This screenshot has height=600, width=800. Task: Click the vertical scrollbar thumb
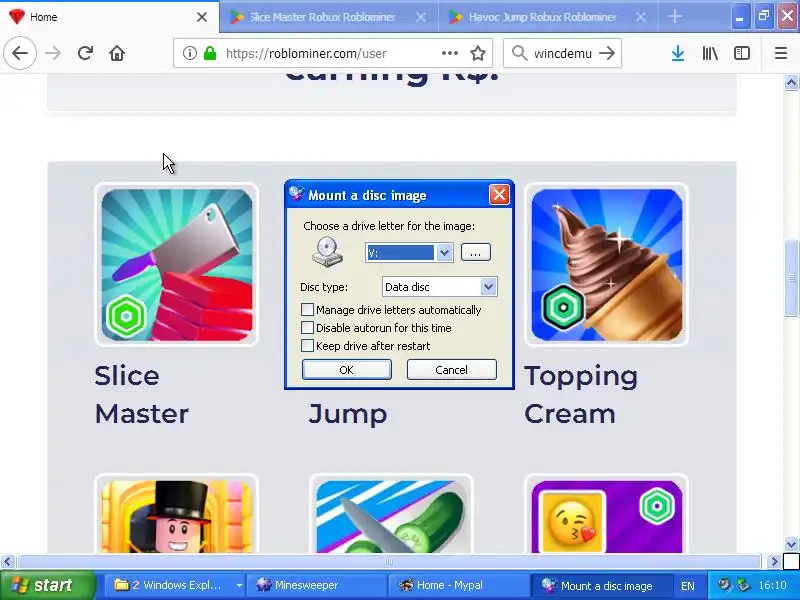[791, 278]
